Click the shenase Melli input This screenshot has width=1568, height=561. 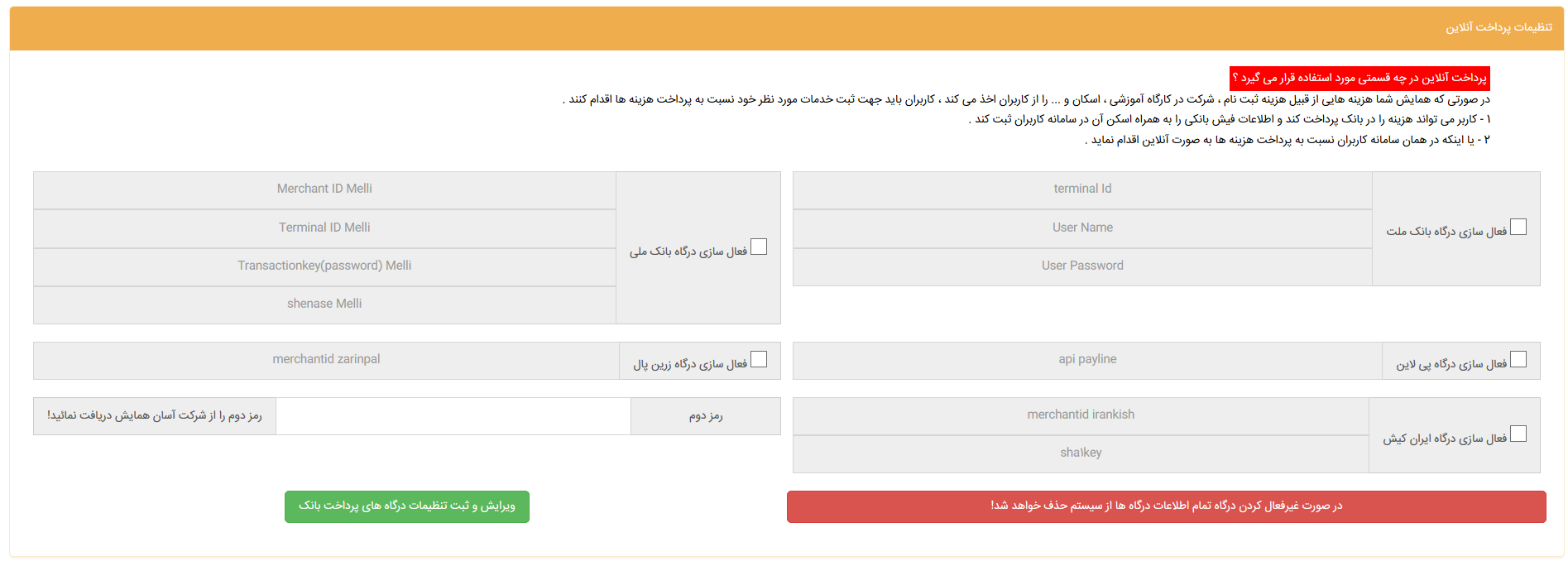pos(324,304)
